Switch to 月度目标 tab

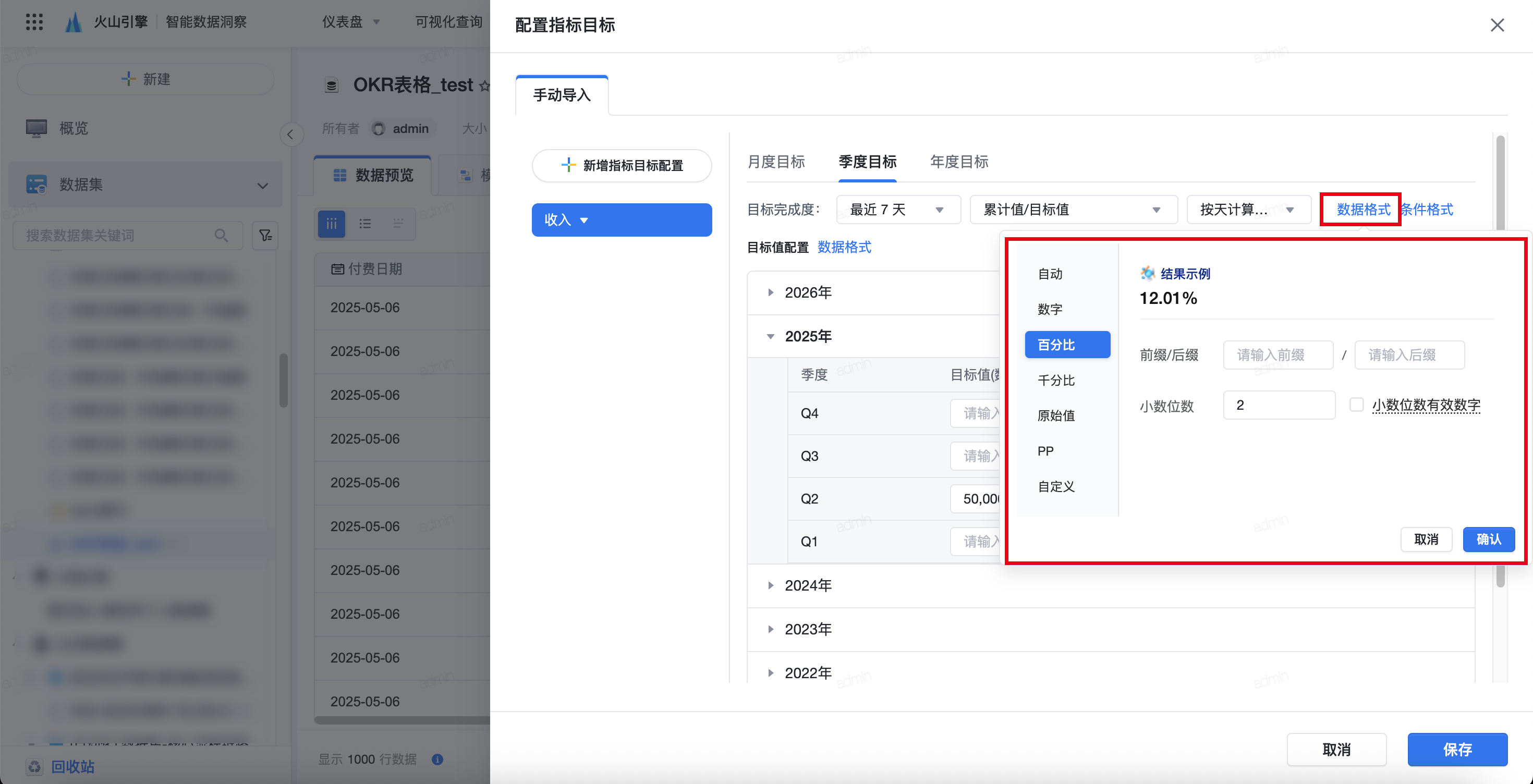[776, 162]
